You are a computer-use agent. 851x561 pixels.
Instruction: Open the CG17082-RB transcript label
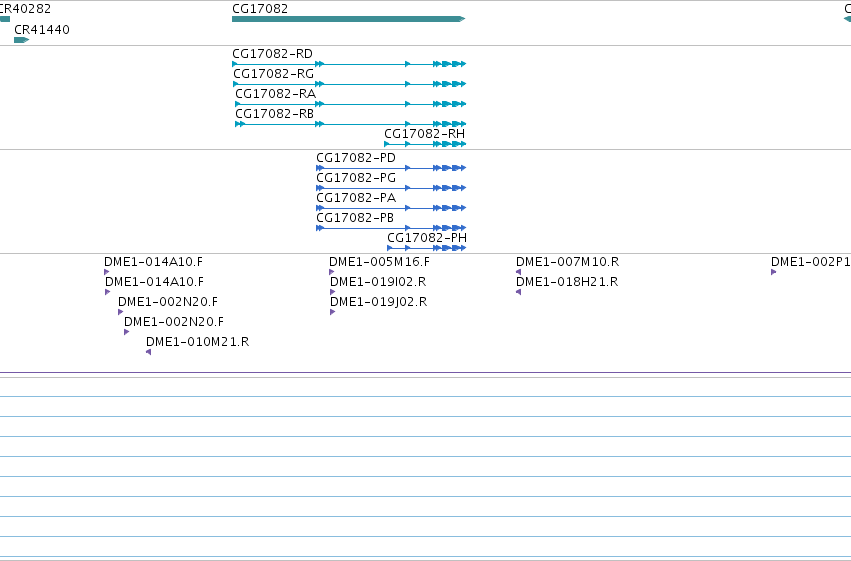pos(274,114)
